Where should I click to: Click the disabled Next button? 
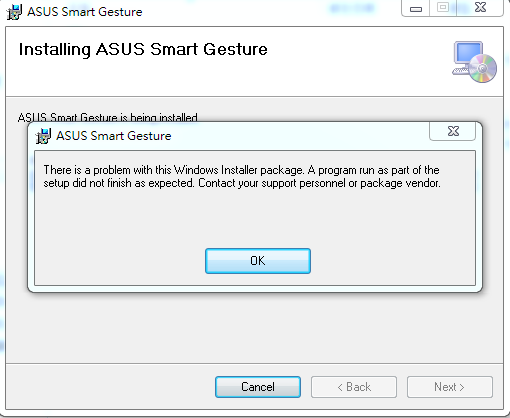449,387
